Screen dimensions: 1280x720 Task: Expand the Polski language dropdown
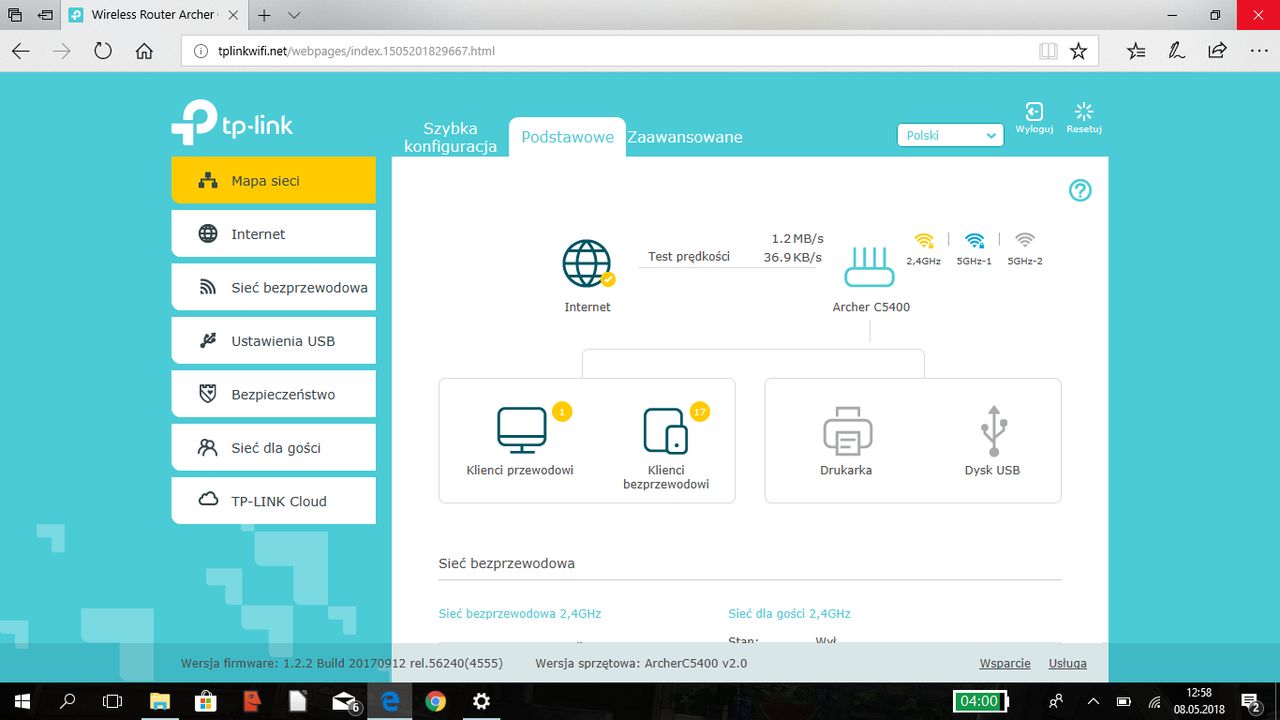tap(949, 135)
